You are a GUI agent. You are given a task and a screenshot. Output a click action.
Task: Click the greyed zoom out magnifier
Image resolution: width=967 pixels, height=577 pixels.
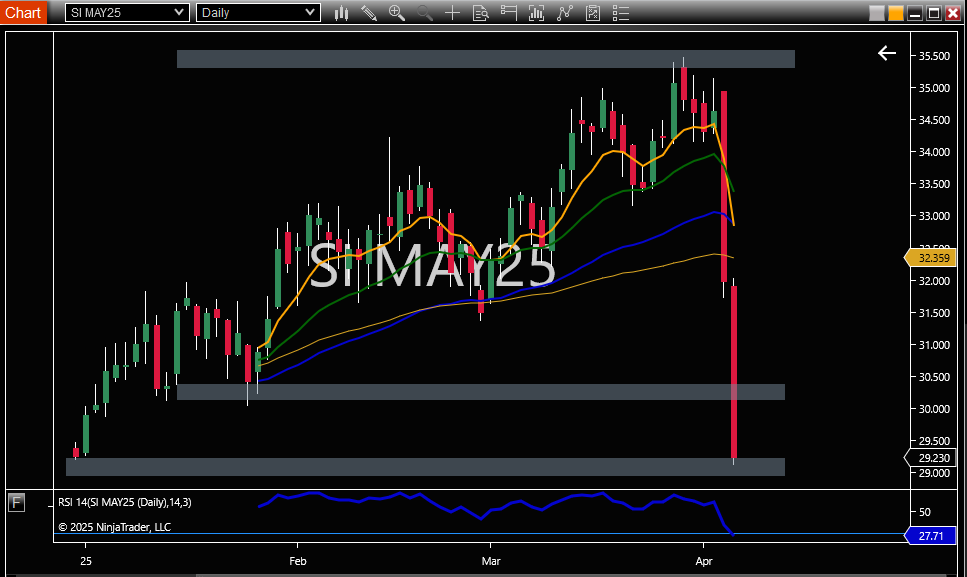point(424,13)
